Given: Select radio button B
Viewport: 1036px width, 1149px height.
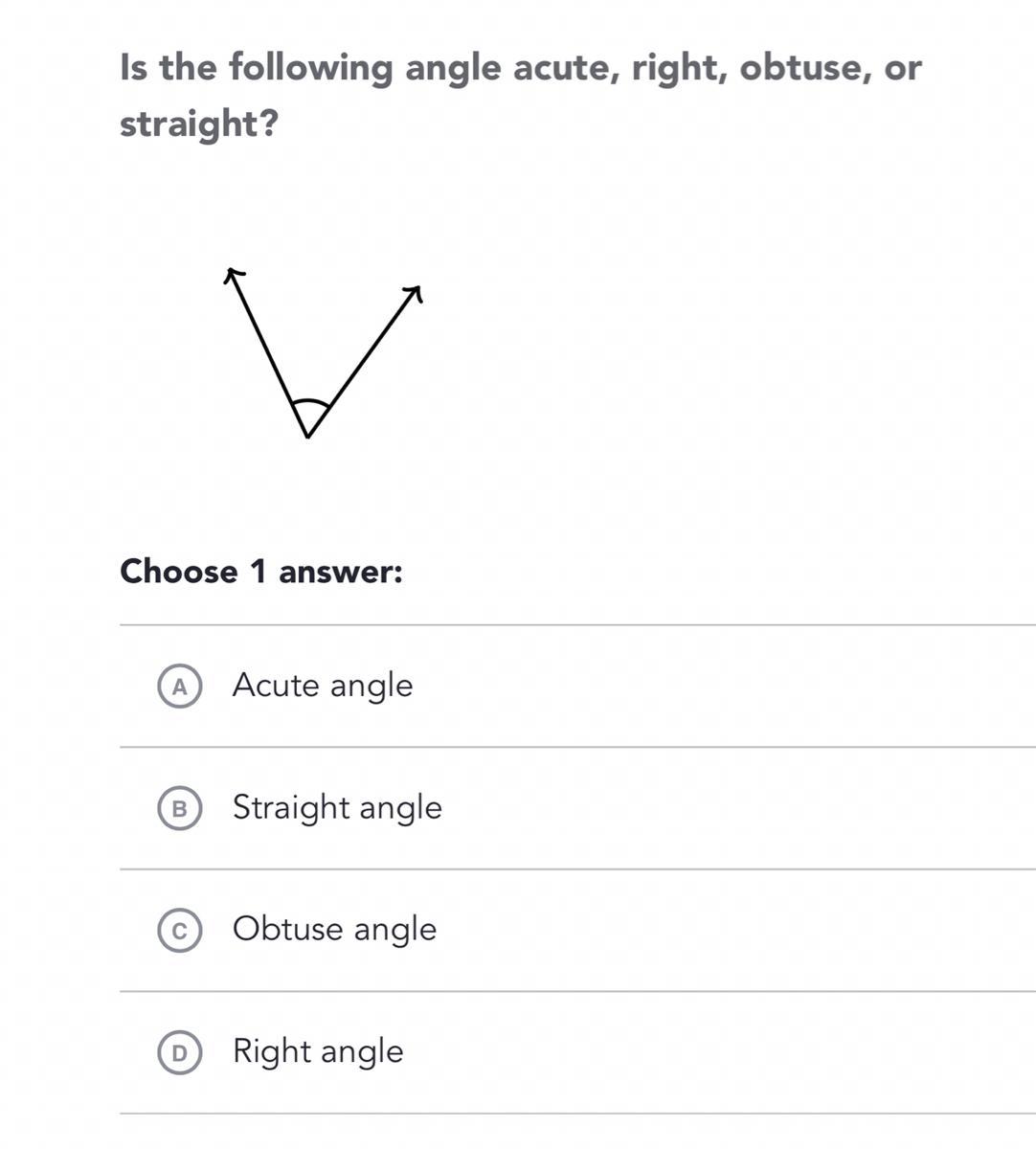Looking at the screenshot, I should [x=179, y=808].
